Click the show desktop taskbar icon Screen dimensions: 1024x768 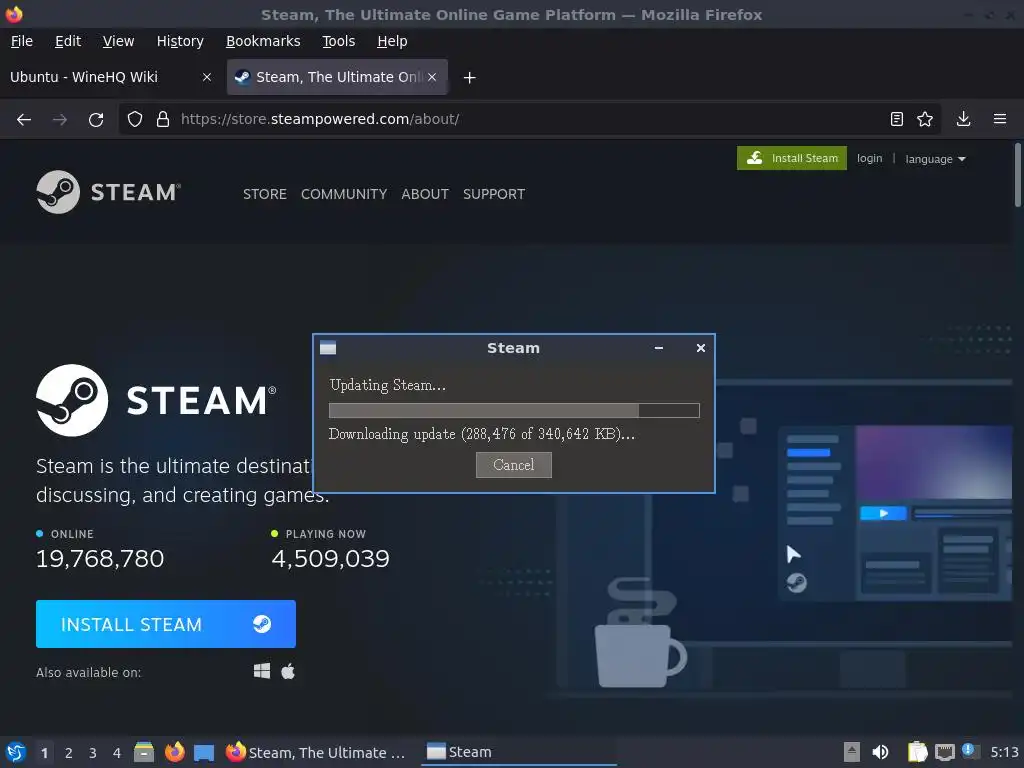coord(204,753)
